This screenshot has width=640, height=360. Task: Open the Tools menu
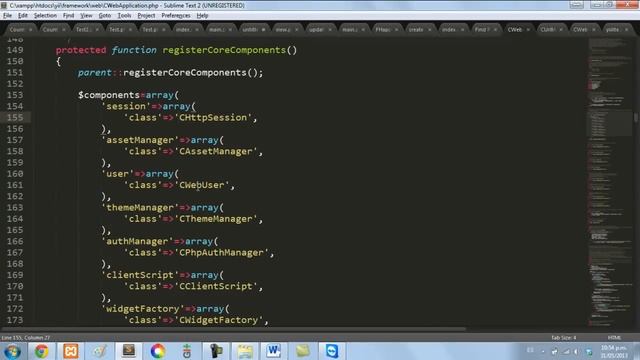124,16
